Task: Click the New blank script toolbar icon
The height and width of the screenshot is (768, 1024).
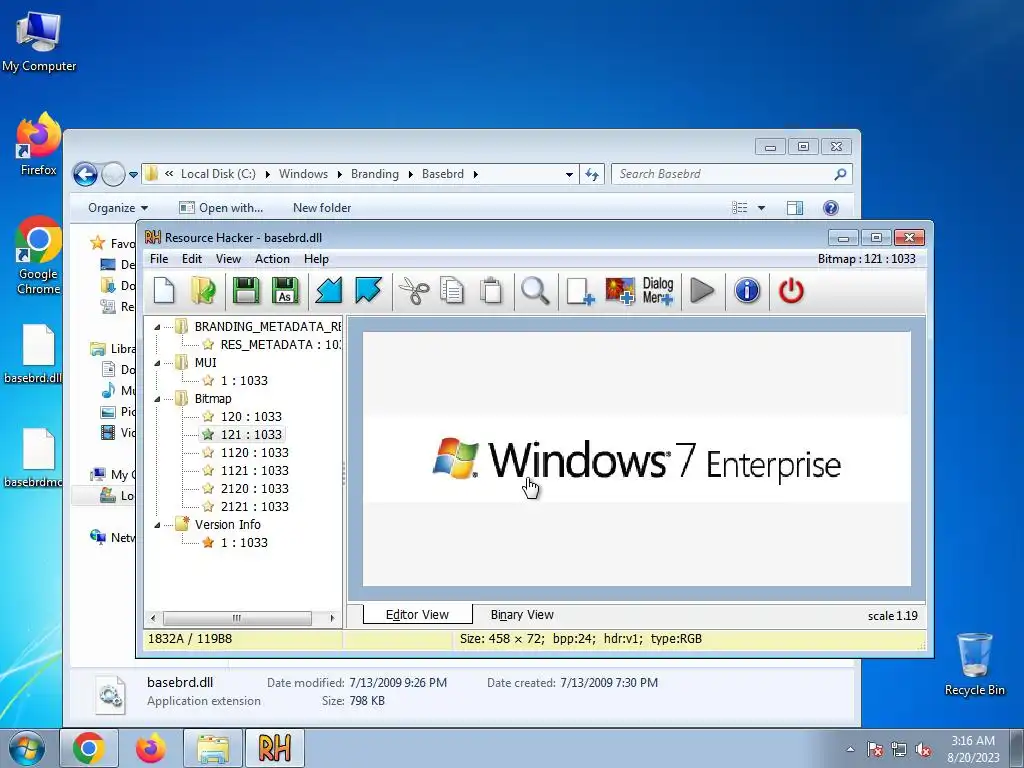Action: (164, 290)
